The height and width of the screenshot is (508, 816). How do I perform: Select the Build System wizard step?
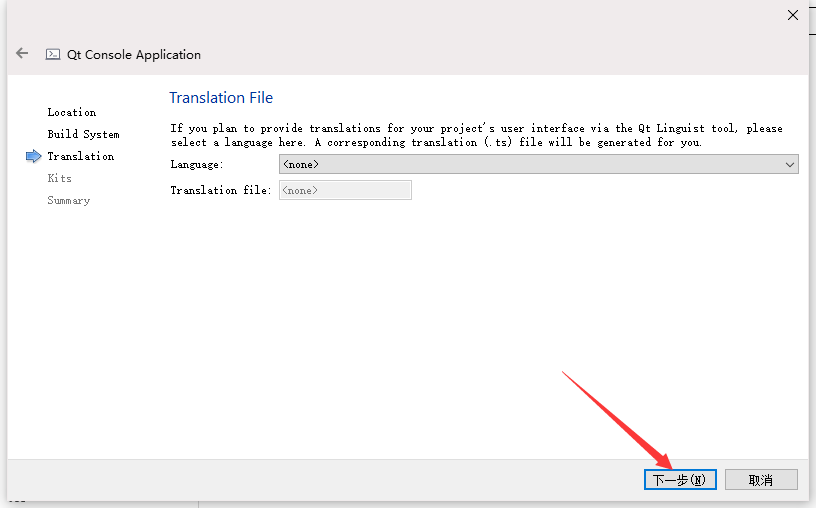pos(83,134)
